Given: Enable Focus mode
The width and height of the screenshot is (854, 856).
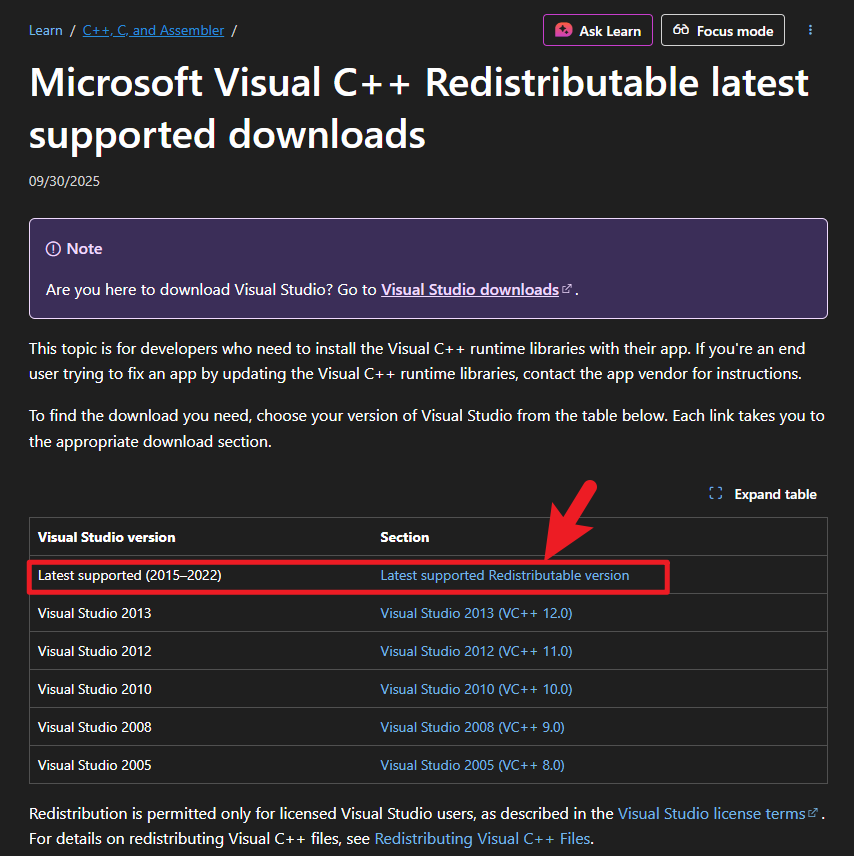Looking at the screenshot, I should (723, 31).
